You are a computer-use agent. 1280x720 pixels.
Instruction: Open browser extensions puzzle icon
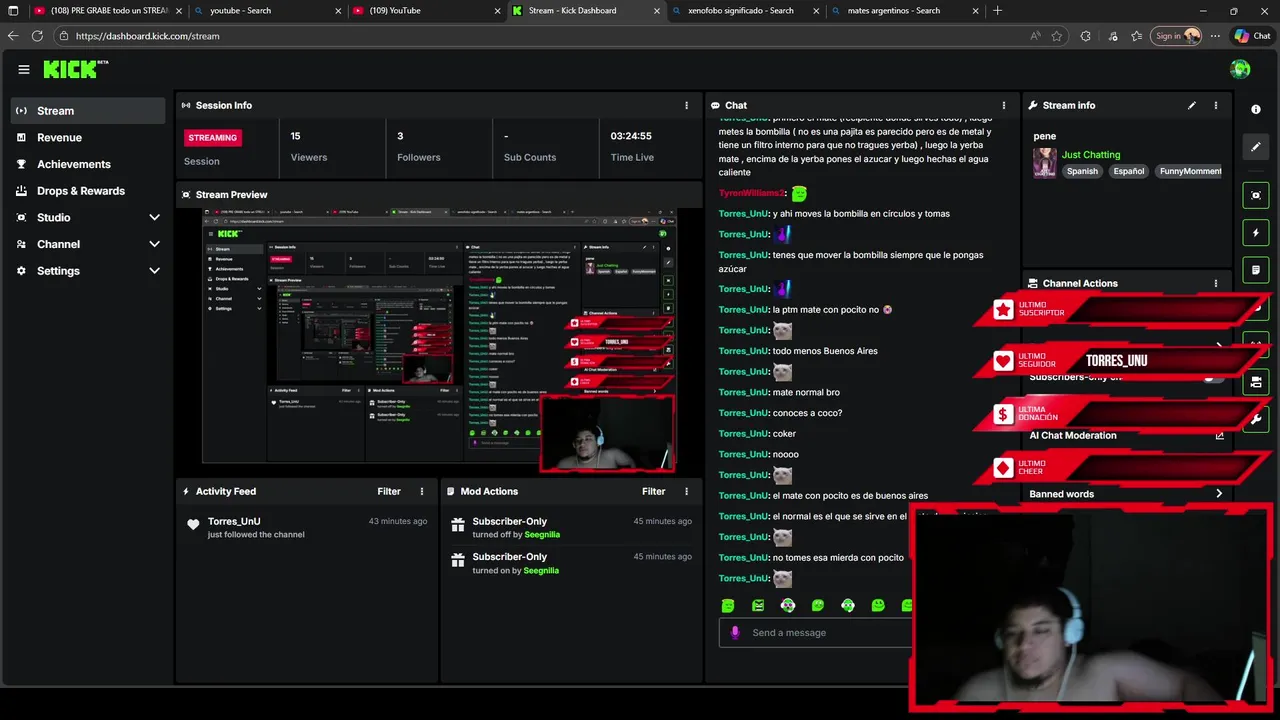1085,36
